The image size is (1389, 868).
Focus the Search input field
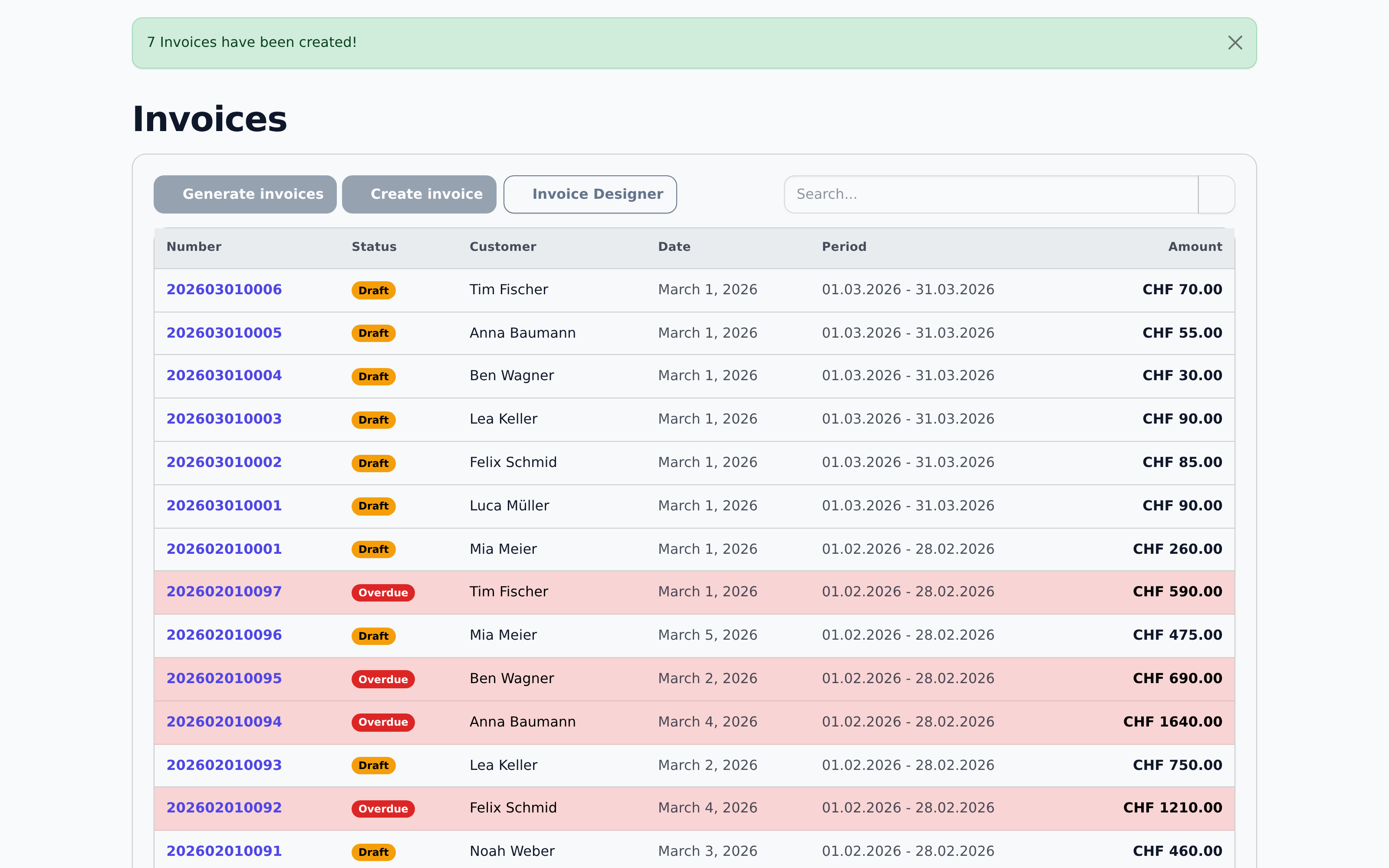[991, 194]
